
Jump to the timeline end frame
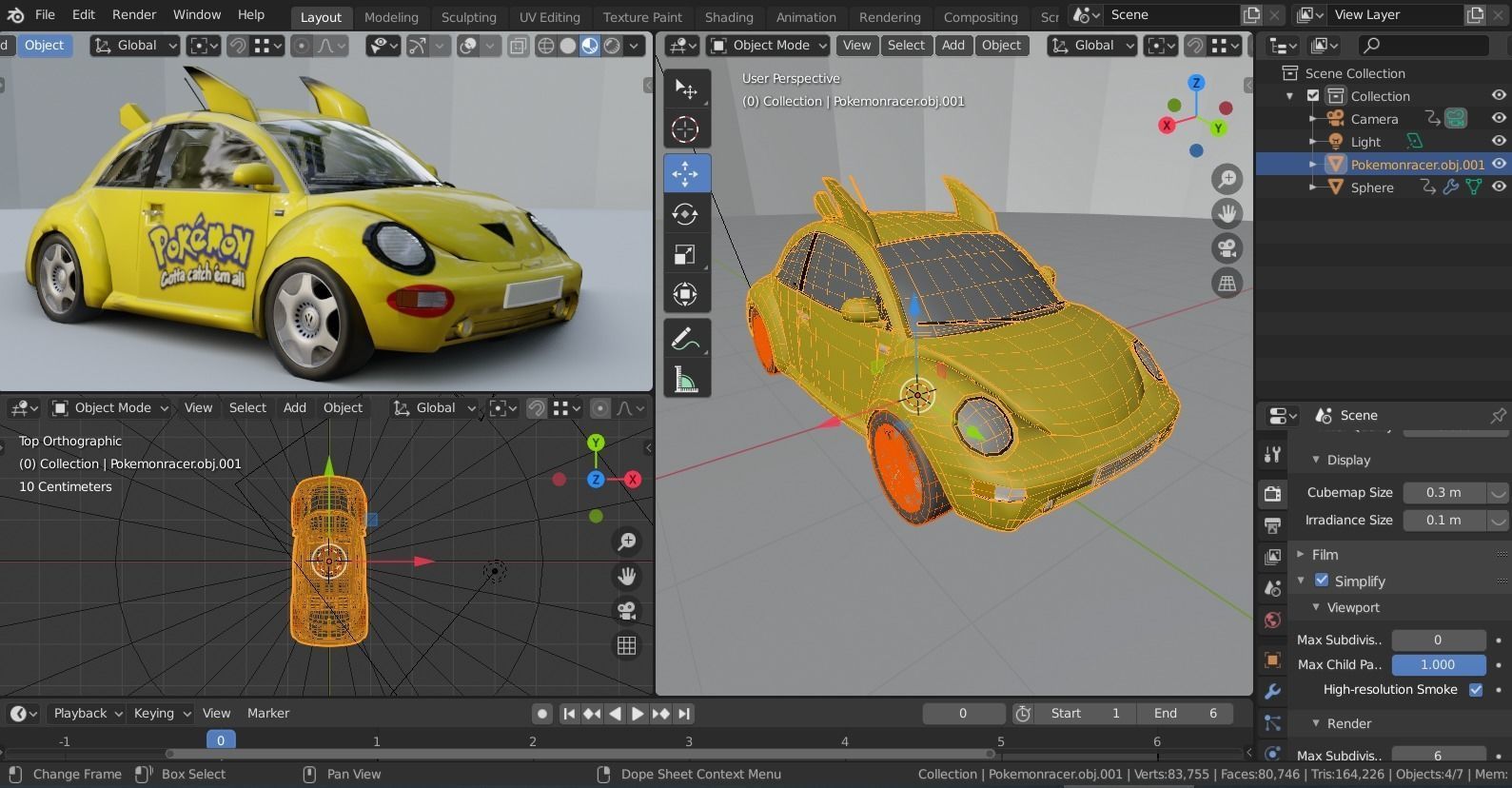[x=683, y=714]
